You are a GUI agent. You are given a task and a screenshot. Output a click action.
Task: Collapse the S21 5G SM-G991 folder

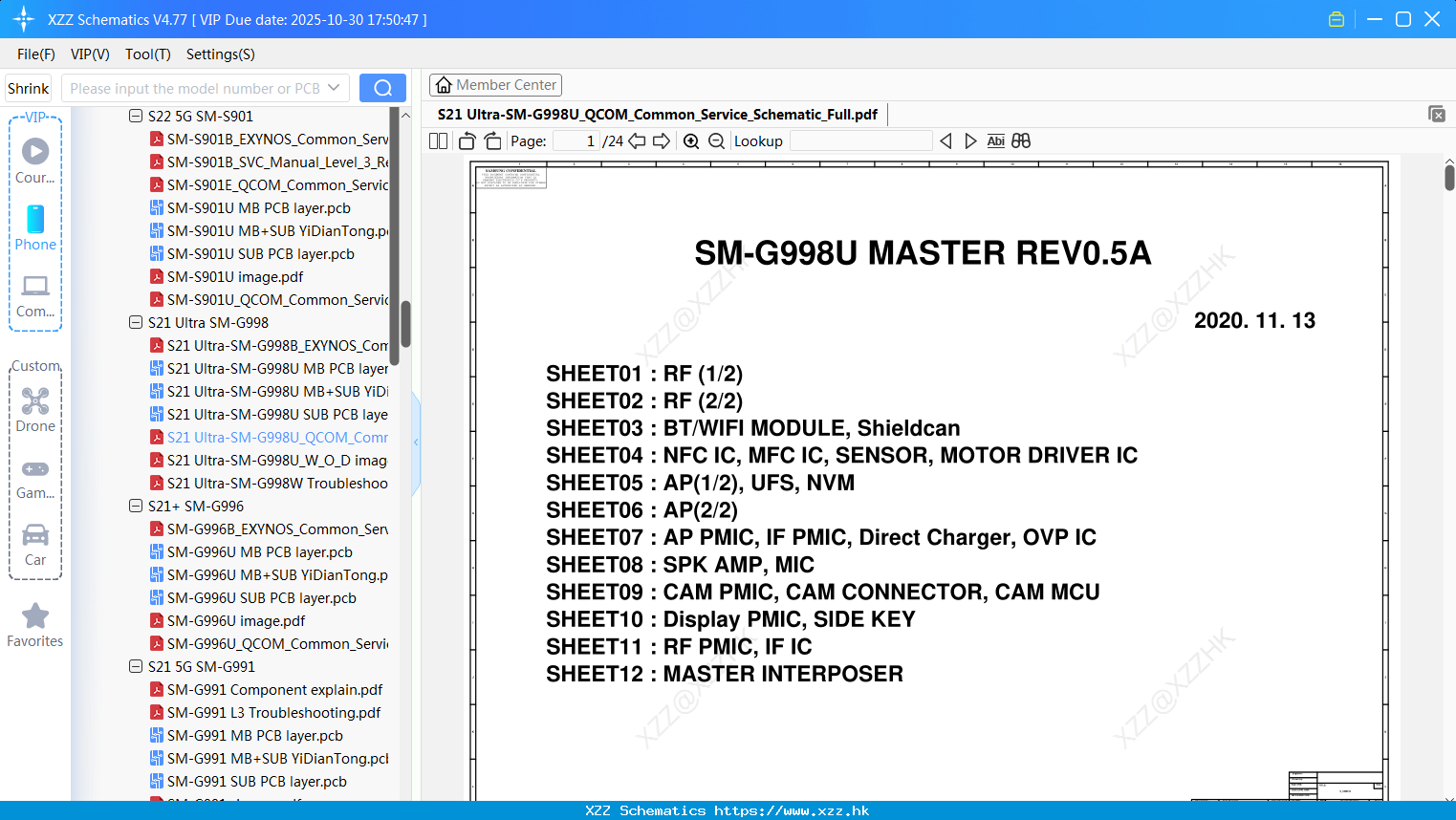(136, 666)
